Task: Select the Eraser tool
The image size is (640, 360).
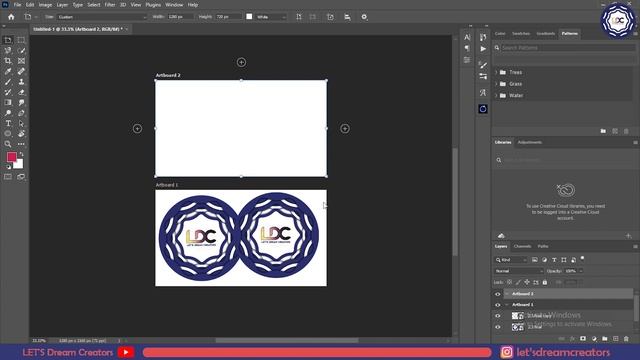Action: [x=21, y=92]
